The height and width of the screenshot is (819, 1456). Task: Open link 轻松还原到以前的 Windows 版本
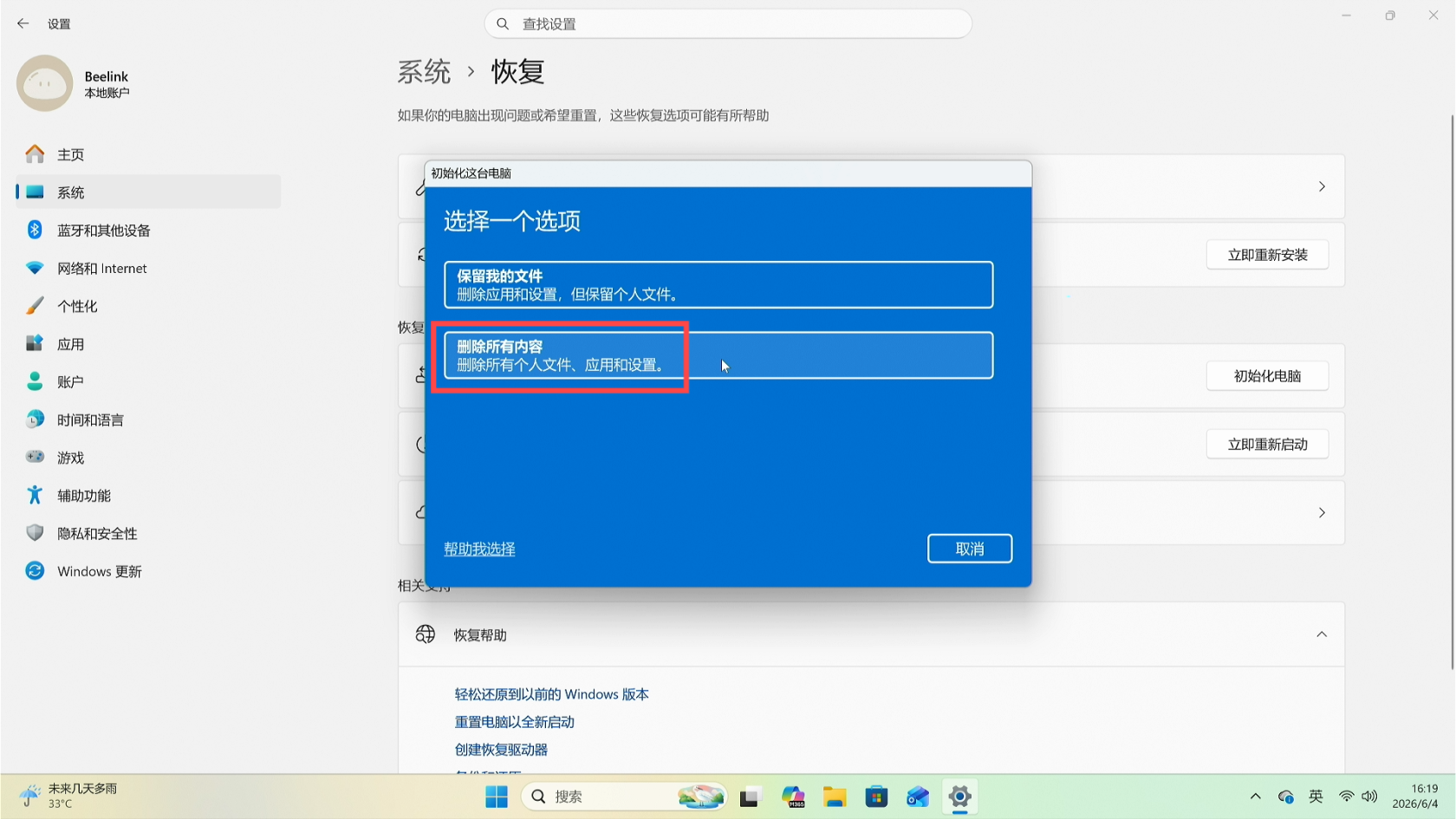point(551,694)
